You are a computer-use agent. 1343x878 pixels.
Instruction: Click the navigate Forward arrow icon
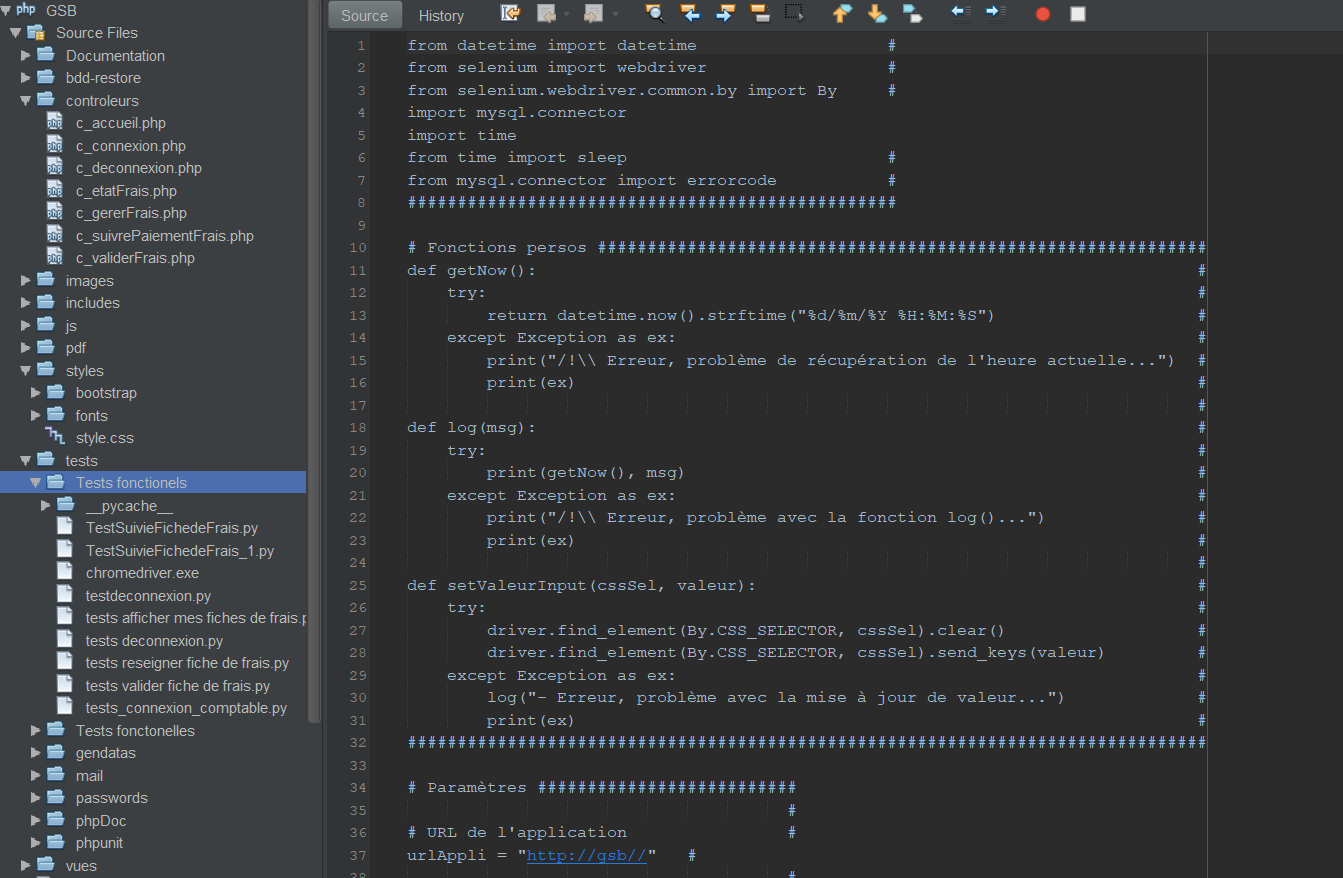pos(594,14)
